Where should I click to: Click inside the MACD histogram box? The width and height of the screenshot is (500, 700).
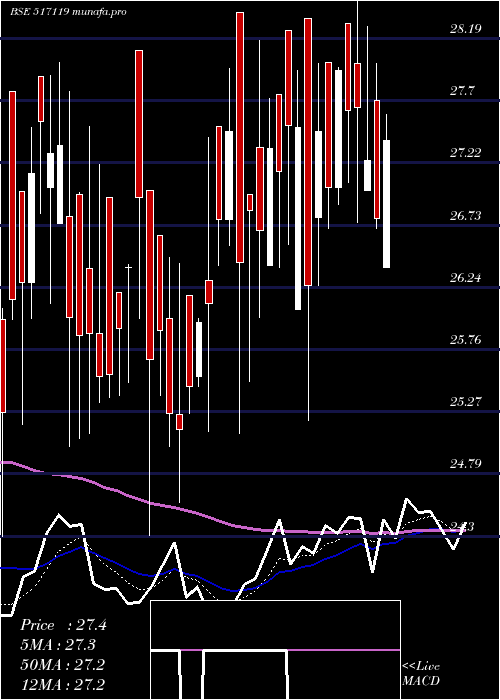(x=275, y=650)
